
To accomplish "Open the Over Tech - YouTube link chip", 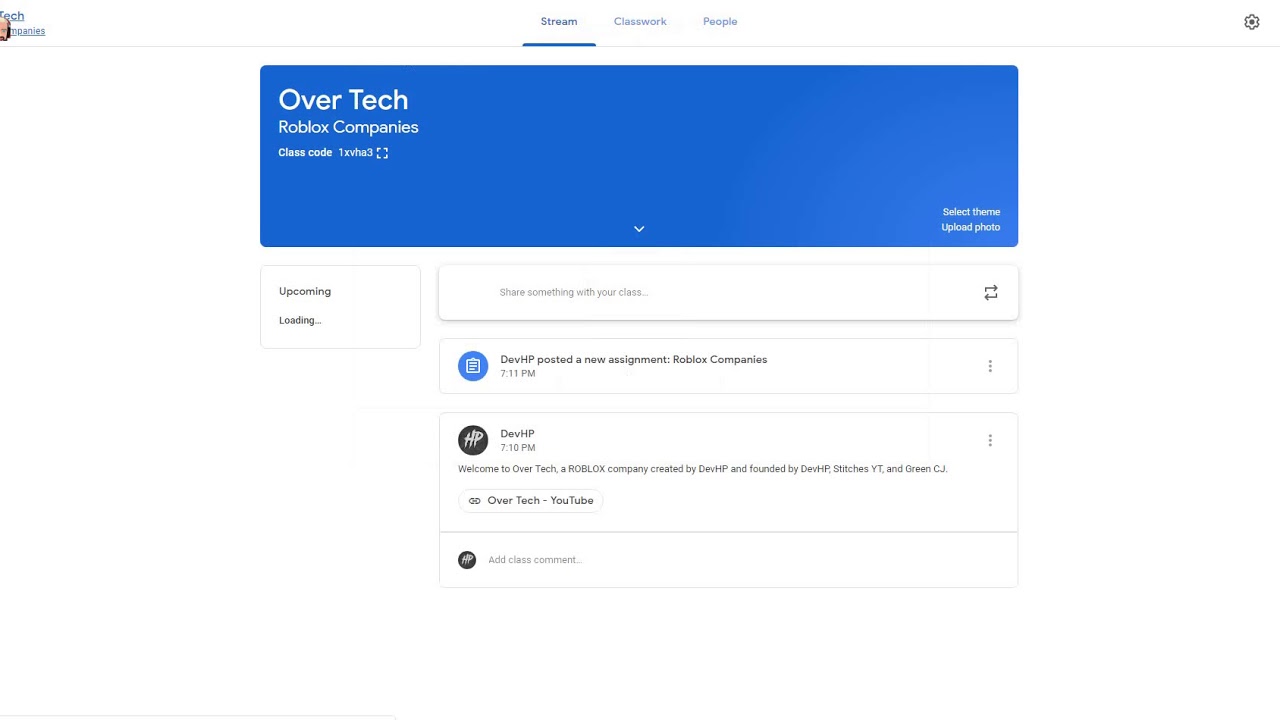I will point(531,501).
